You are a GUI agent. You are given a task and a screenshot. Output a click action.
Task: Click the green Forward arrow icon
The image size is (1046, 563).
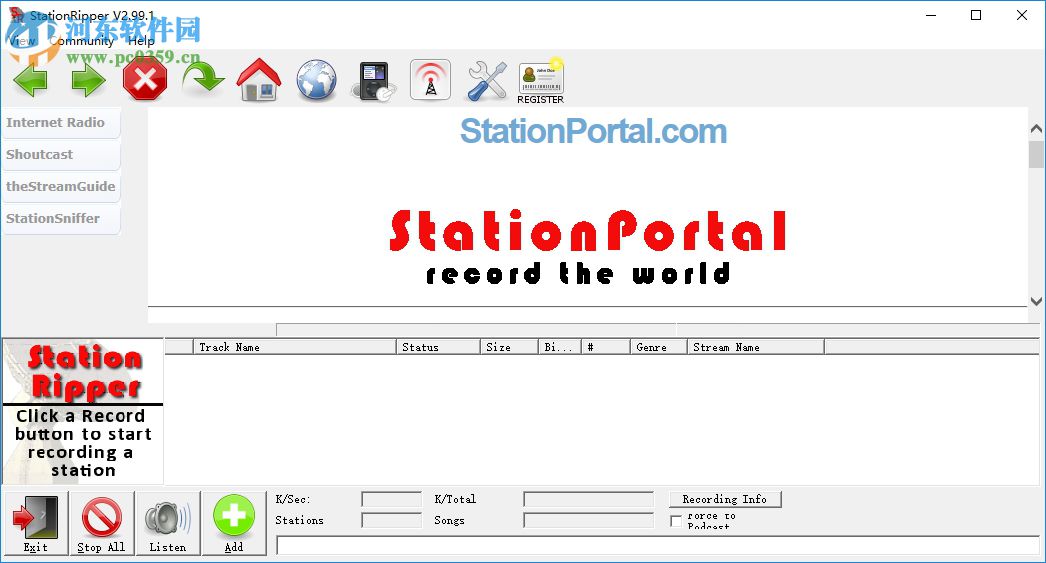tap(88, 81)
